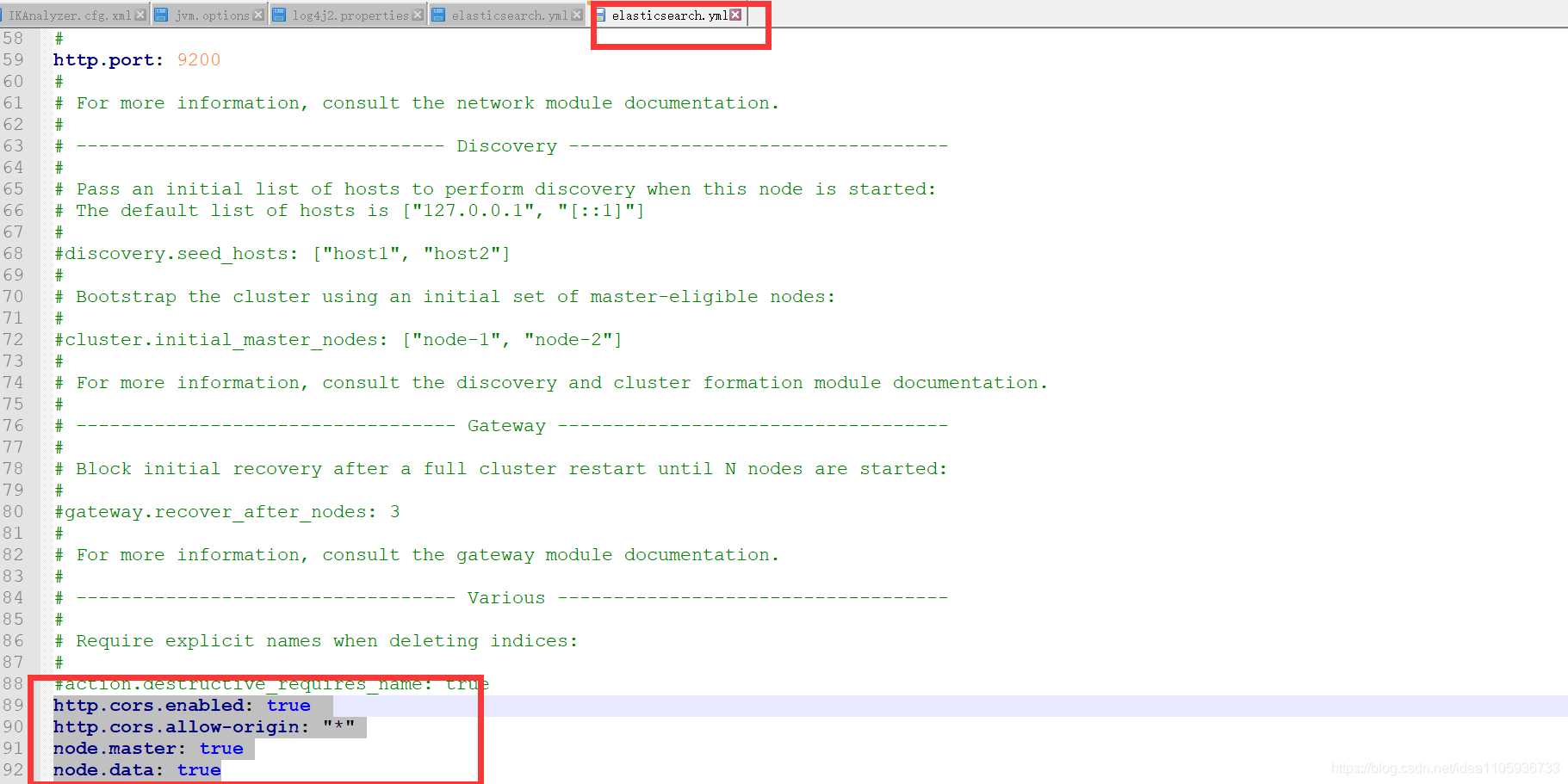Click the #discovery.seed_hosts line
The image size is (1568, 784).
[x=282, y=253]
